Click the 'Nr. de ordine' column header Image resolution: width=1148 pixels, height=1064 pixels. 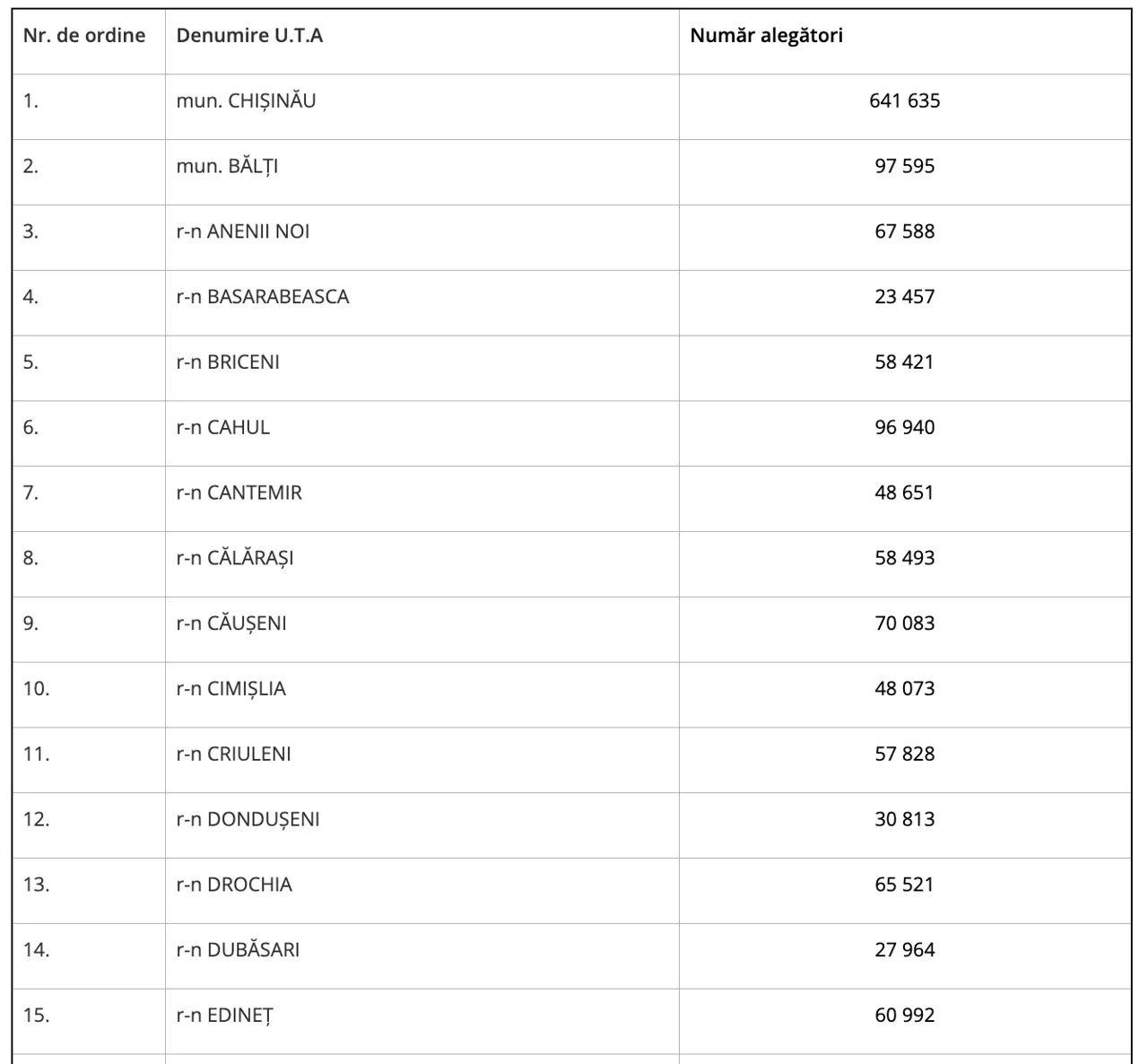click(84, 36)
